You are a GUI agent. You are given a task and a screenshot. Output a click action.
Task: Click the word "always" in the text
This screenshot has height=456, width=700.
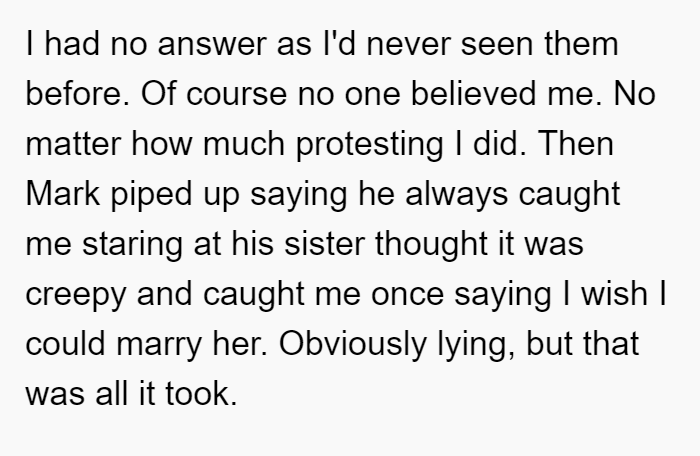[x=456, y=196]
